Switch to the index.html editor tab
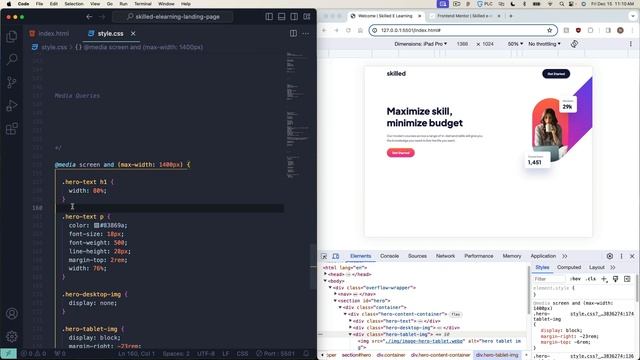 click(49, 33)
